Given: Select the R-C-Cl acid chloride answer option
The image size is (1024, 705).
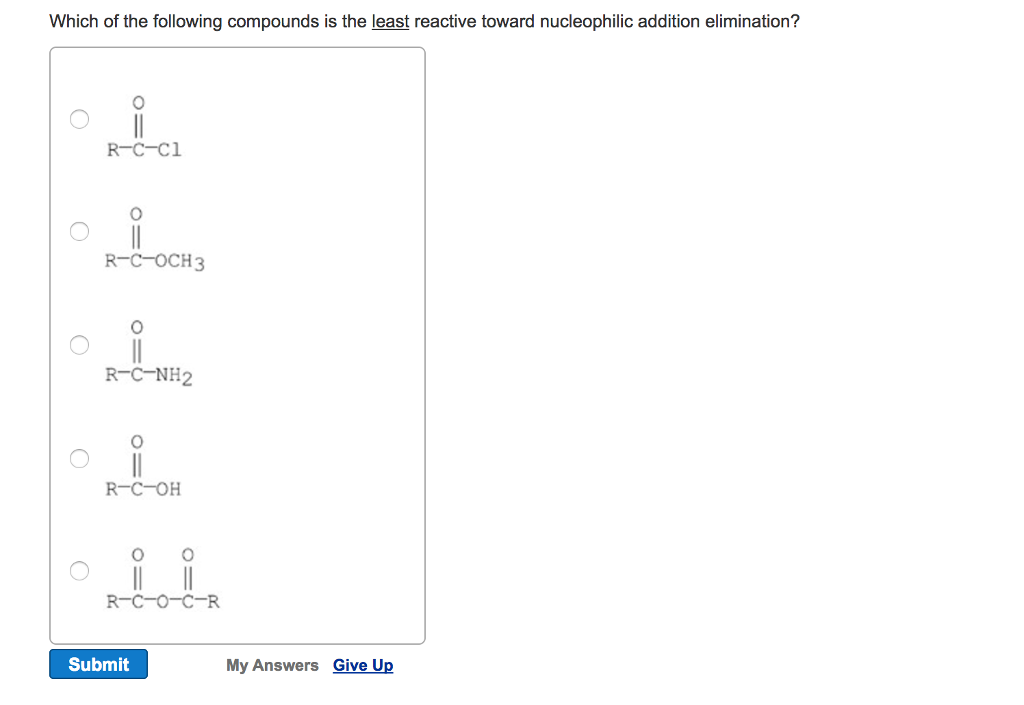Looking at the screenshot, I should pyautogui.click(x=79, y=119).
